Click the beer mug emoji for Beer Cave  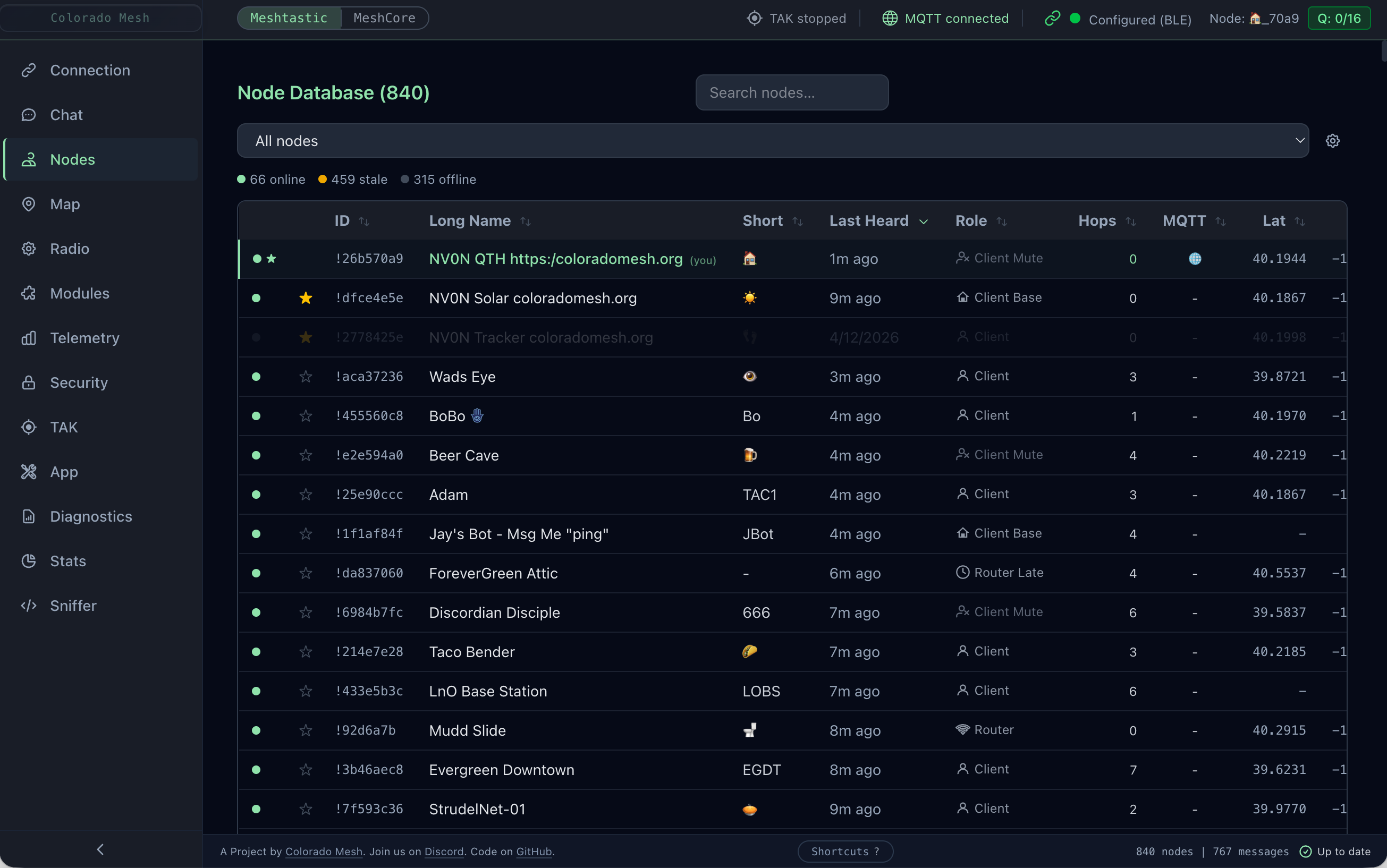(749, 455)
